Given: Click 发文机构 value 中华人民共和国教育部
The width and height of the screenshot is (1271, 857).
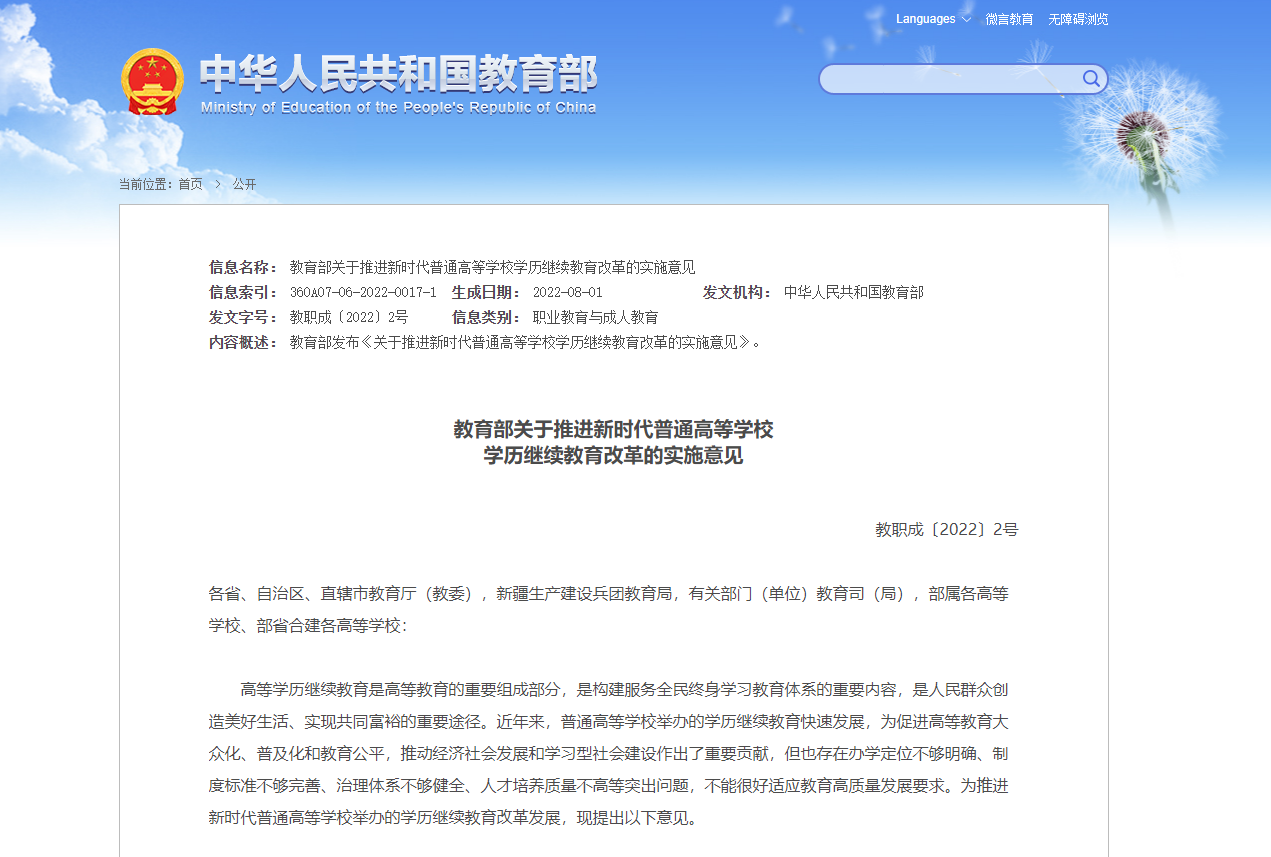Looking at the screenshot, I should (x=853, y=292).
